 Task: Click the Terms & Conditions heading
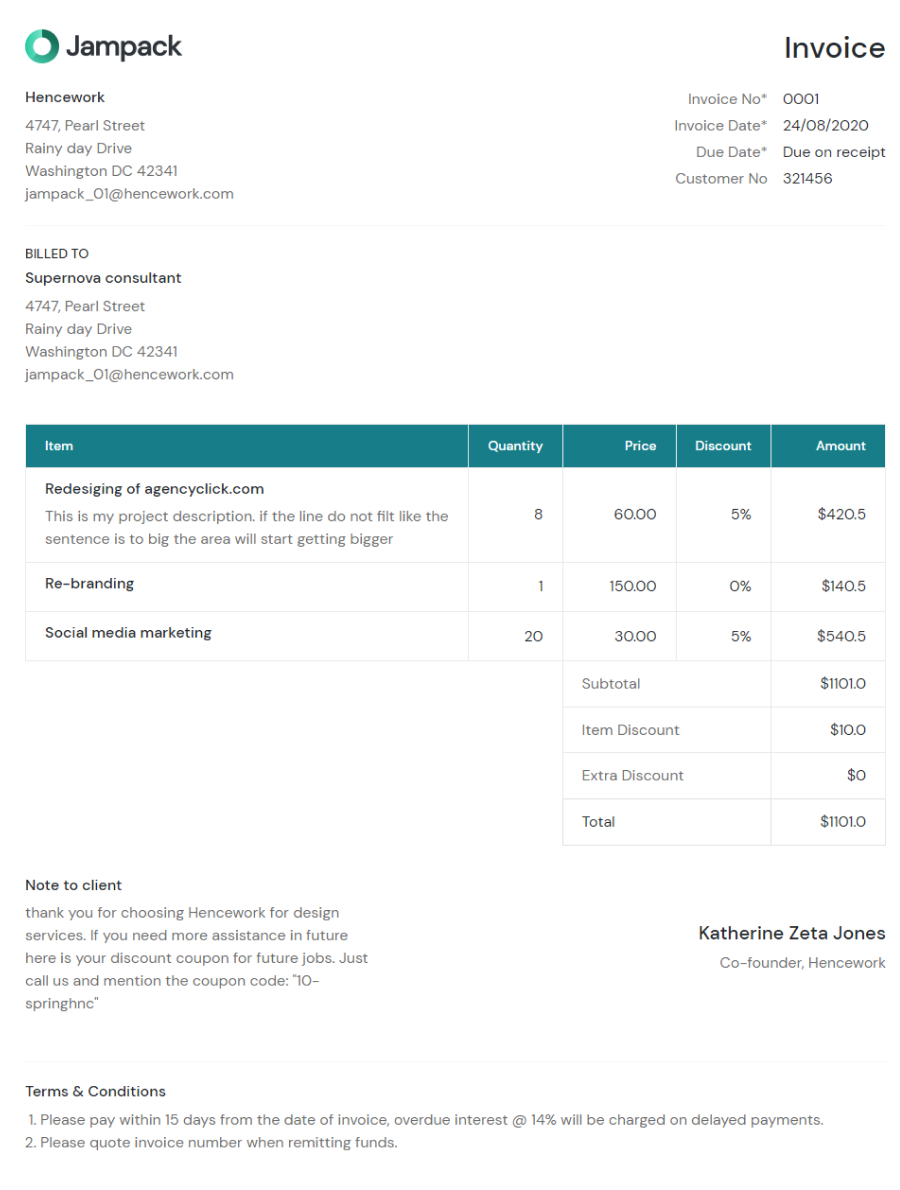95,1092
